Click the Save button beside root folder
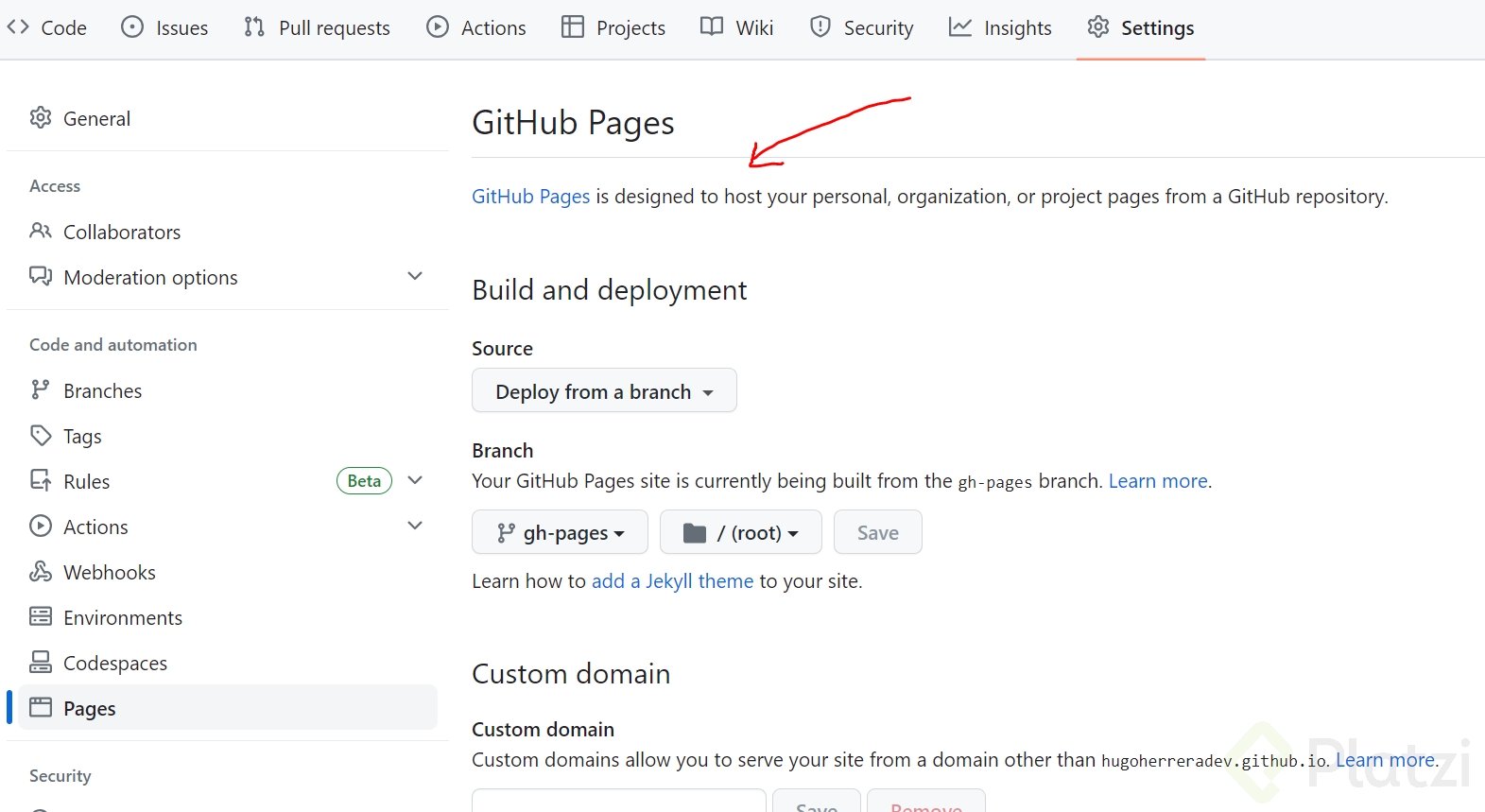 (x=877, y=533)
